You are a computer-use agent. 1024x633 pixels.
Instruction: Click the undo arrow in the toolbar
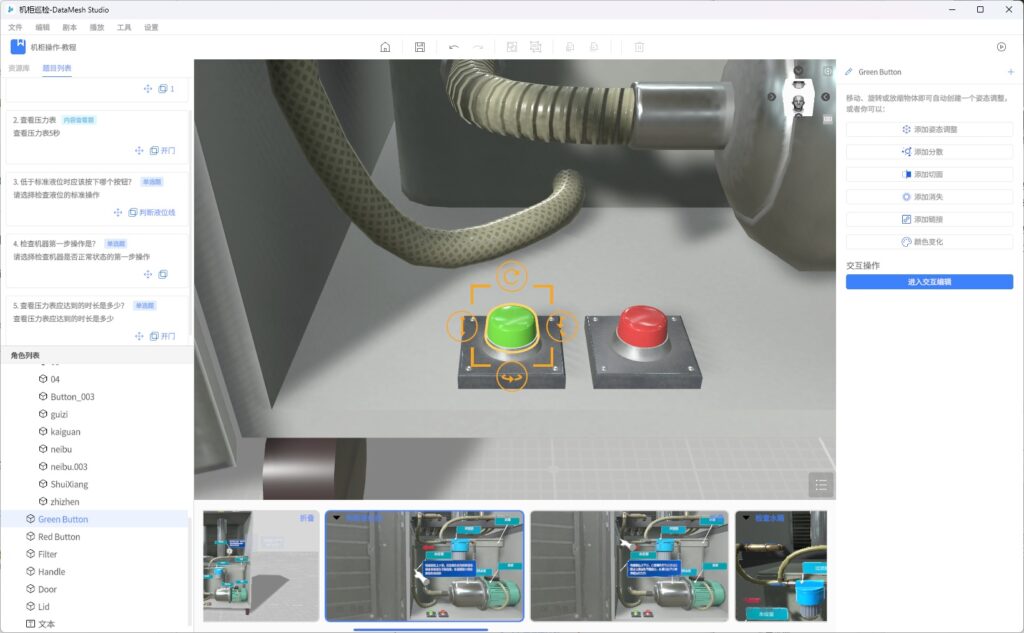click(454, 47)
